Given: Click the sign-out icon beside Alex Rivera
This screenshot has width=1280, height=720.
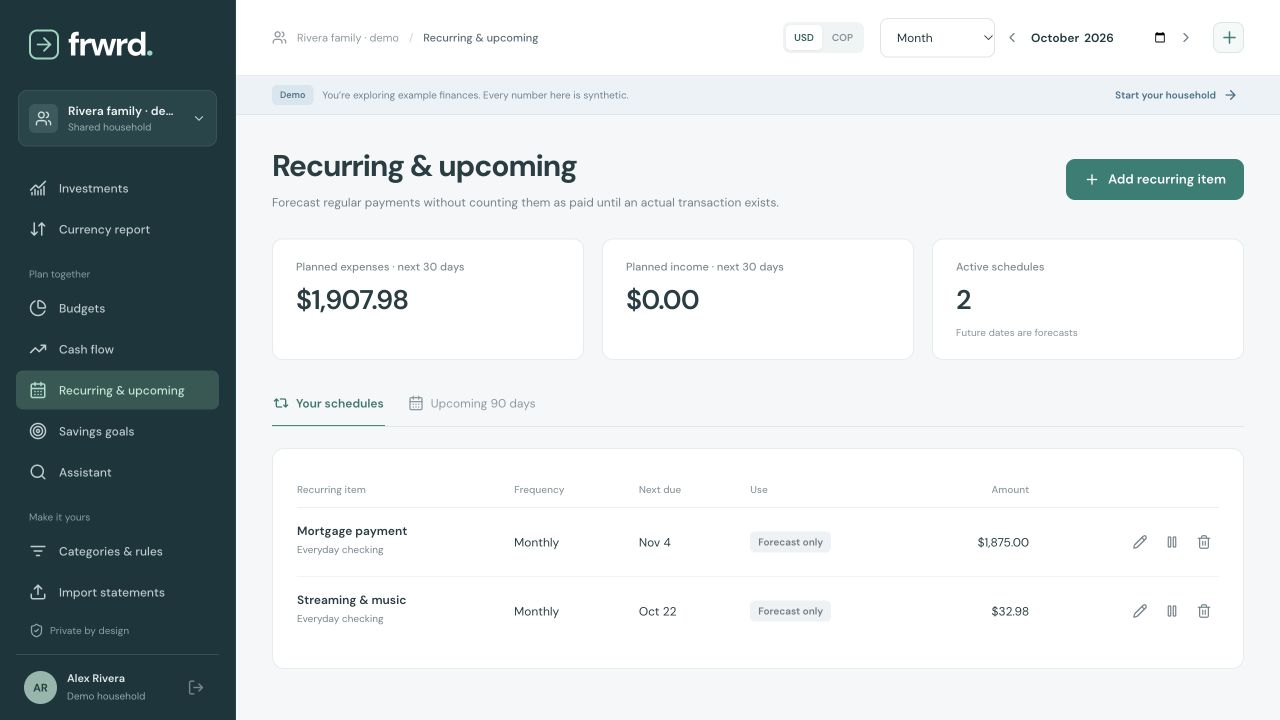Looking at the screenshot, I should pos(196,687).
